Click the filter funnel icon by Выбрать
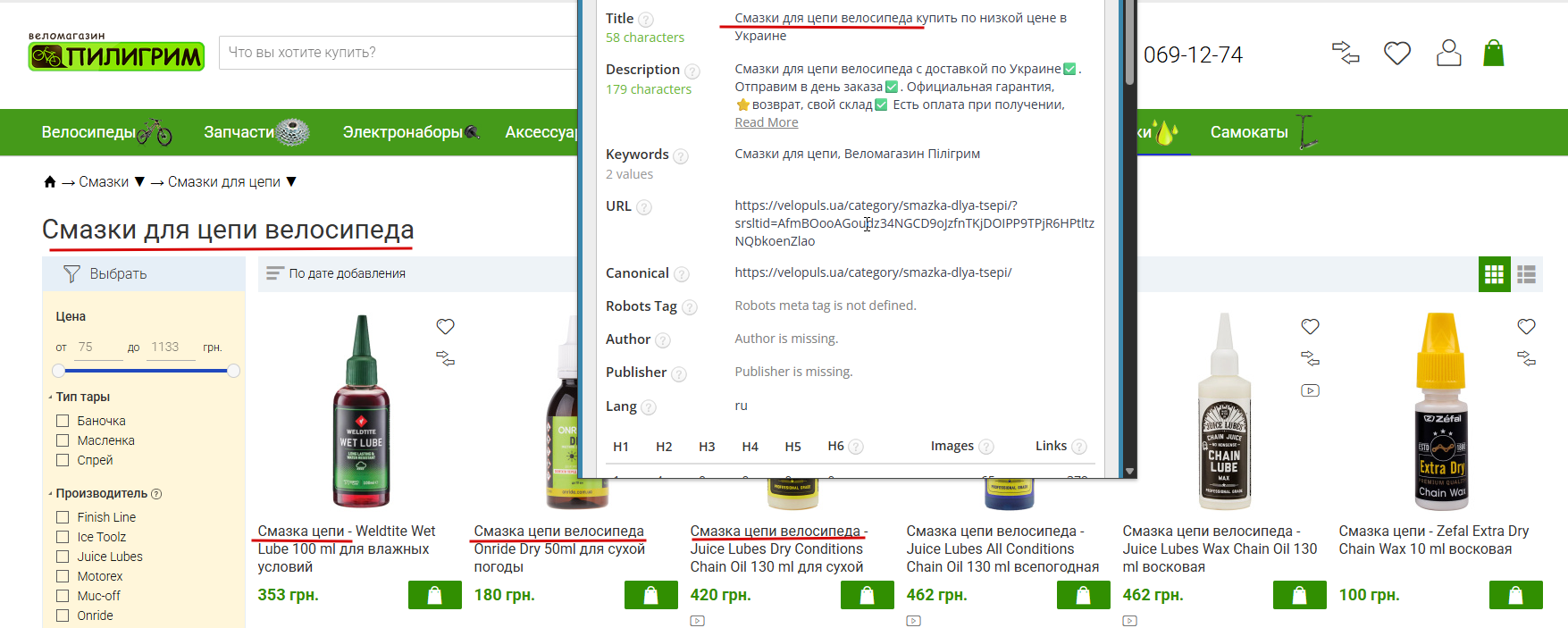Screen dimensions: 1568x628 tap(71, 274)
